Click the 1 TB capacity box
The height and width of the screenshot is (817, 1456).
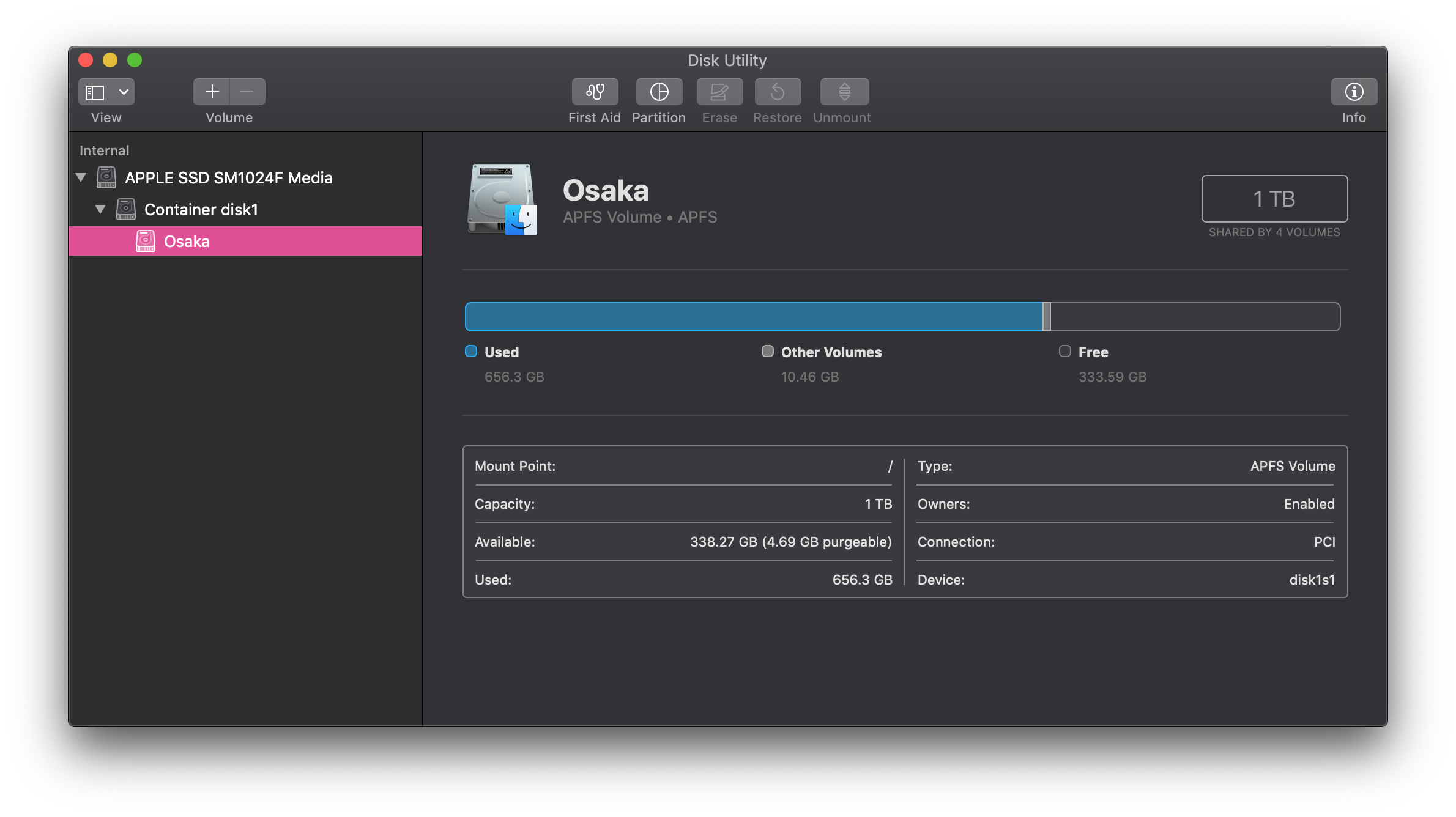(x=1274, y=199)
